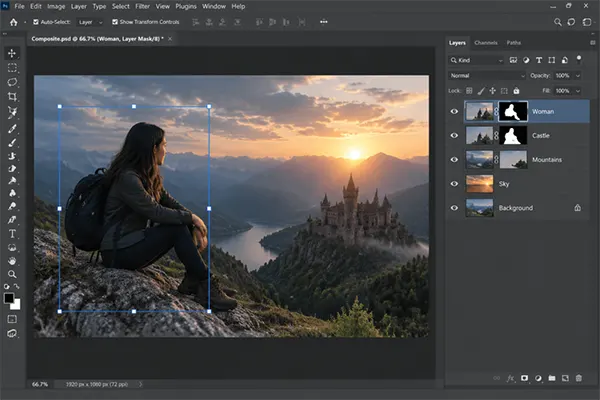Screen dimensions: 600x400
Task: Create new adjustment layer icon
Action: point(538,378)
